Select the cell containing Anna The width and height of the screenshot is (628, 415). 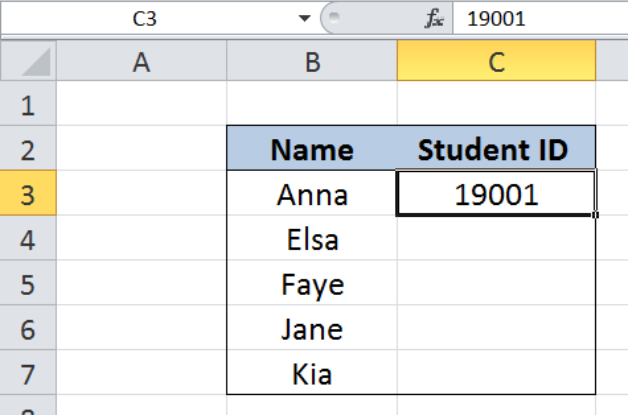click(x=312, y=193)
